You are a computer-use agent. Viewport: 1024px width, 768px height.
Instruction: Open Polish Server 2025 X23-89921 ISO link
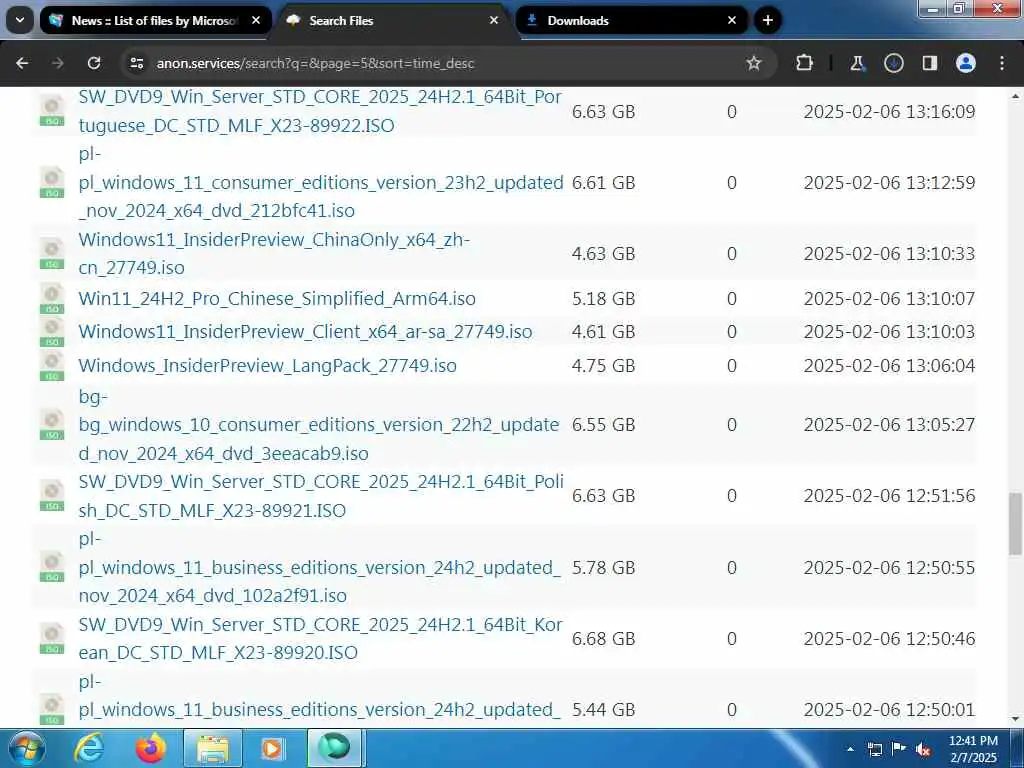point(321,496)
